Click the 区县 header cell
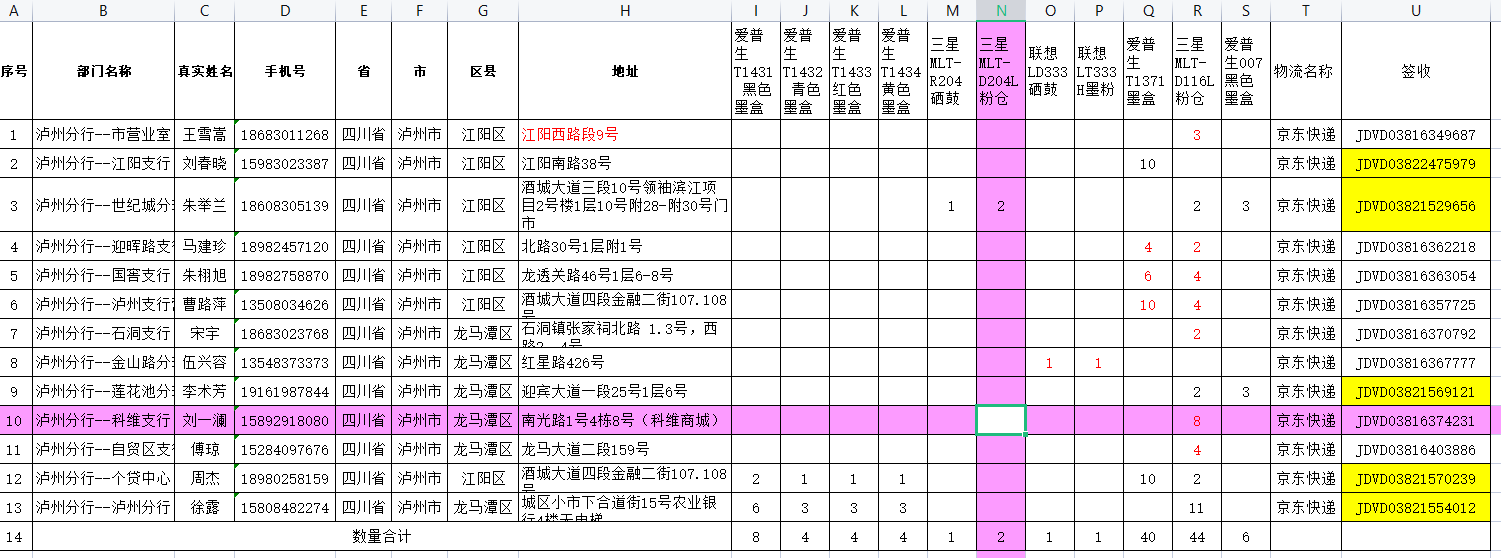This screenshot has width=1501, height=558. pyautogui.click(x=483, y=71)
